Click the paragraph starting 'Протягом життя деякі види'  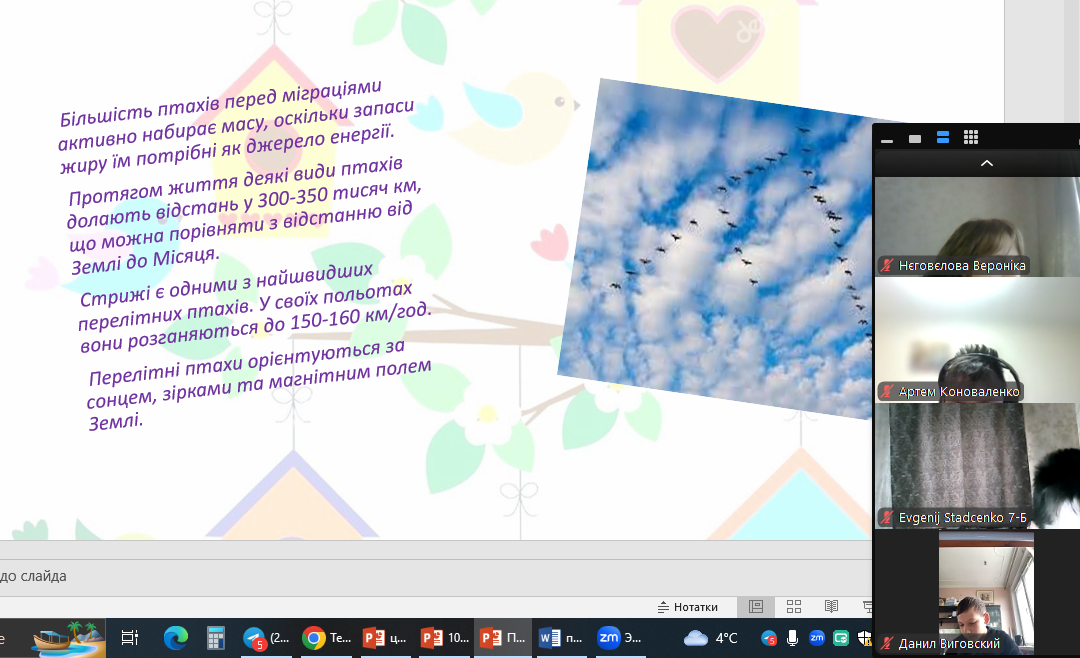245,215
